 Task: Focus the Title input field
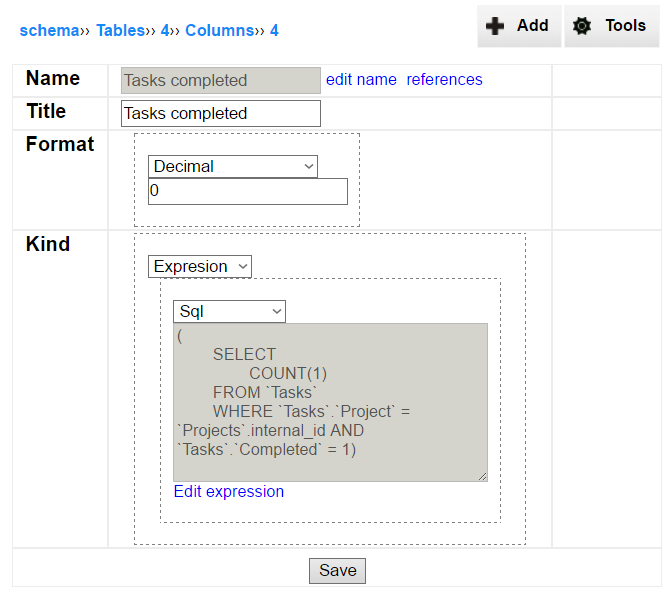tap(221, 113)
